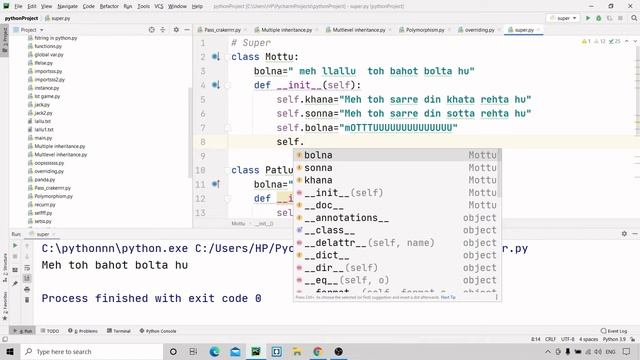Open search everywhere magnifier icon

pyautogui.click(x=634, y=18)
